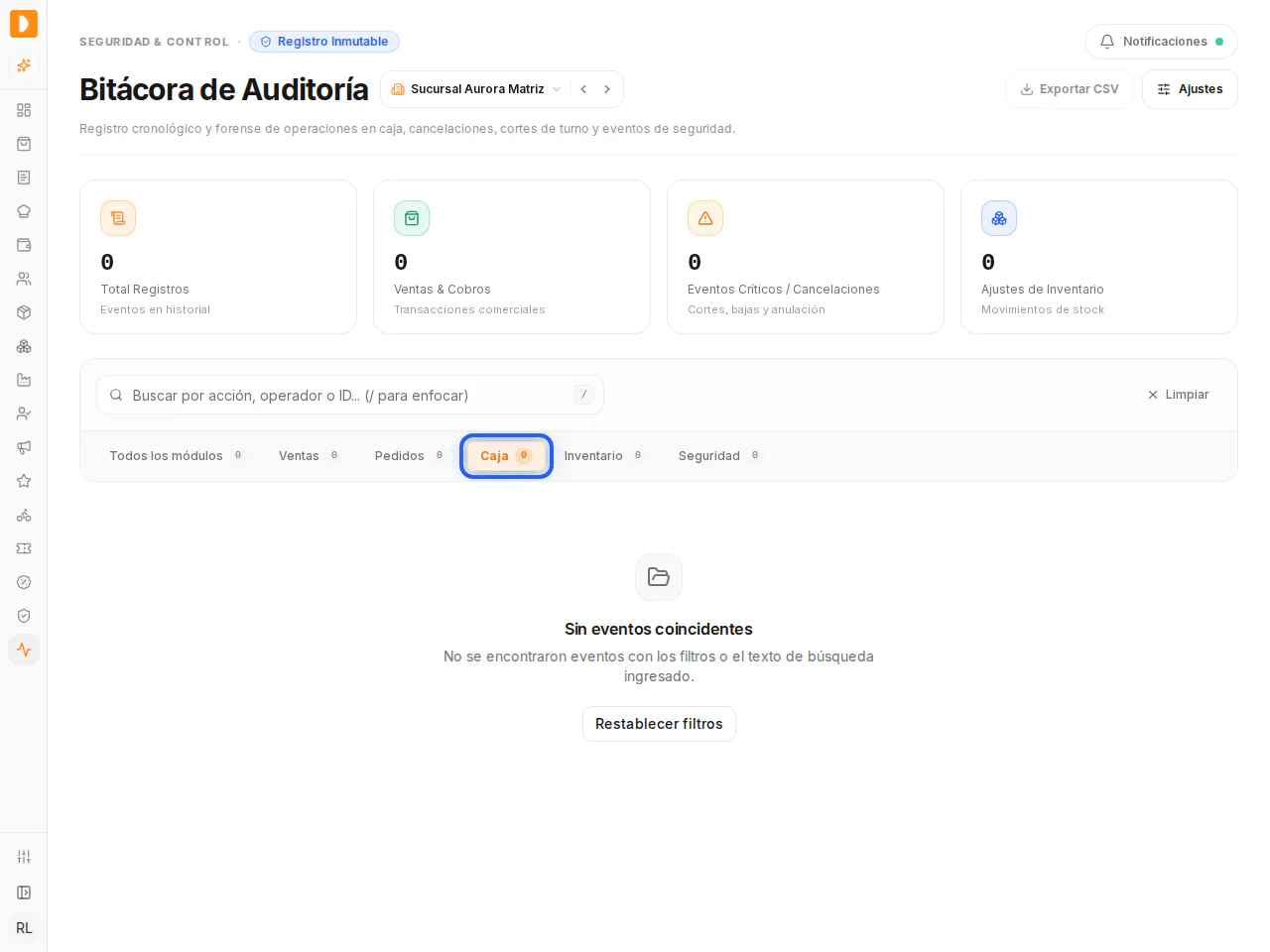This screenshot has height=952, width=1270.
Task: Click the Eventos Críticos / Cancelaciones card
Action: click(806, 257)
